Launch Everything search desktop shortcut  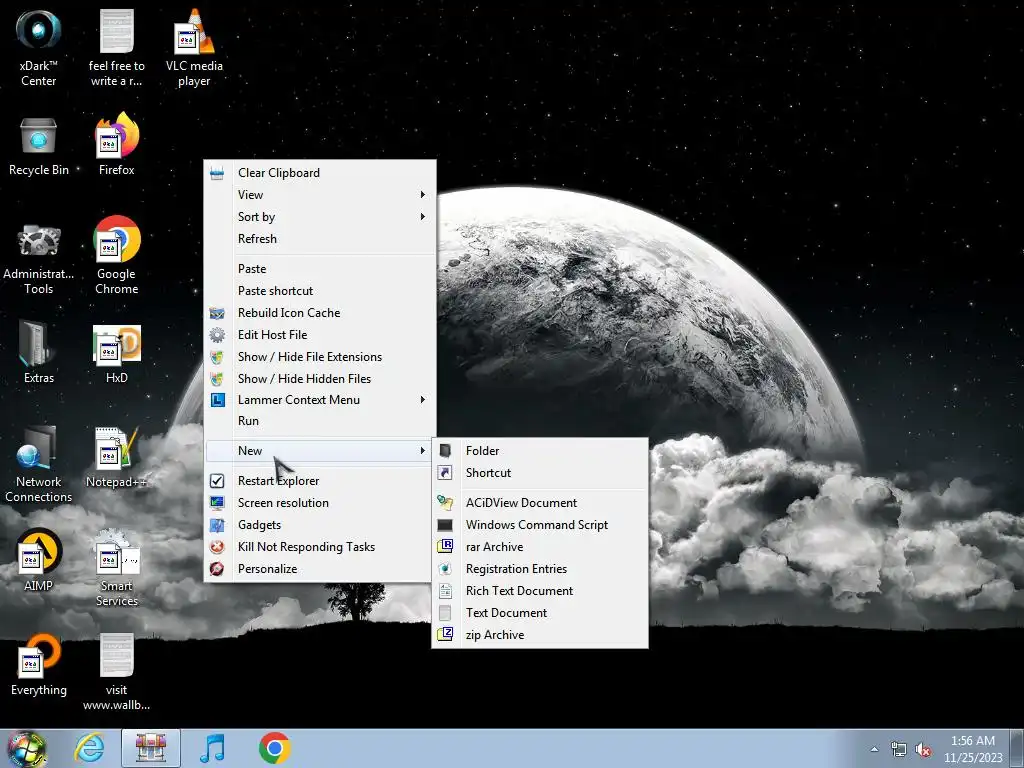tap(39, 665)
